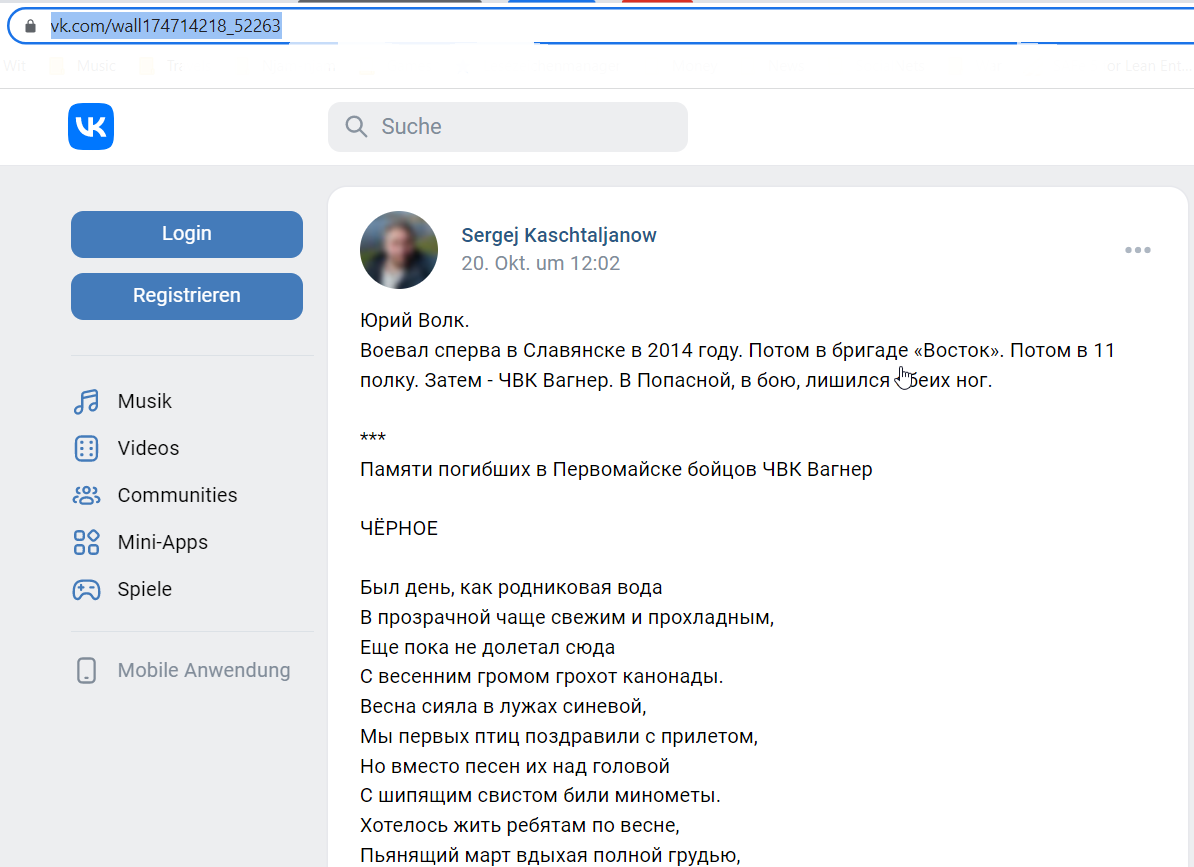Viewport: 1194px width, 867px height.
Task: Select the Mini-Apps menu label
Action: pos(162,542)
